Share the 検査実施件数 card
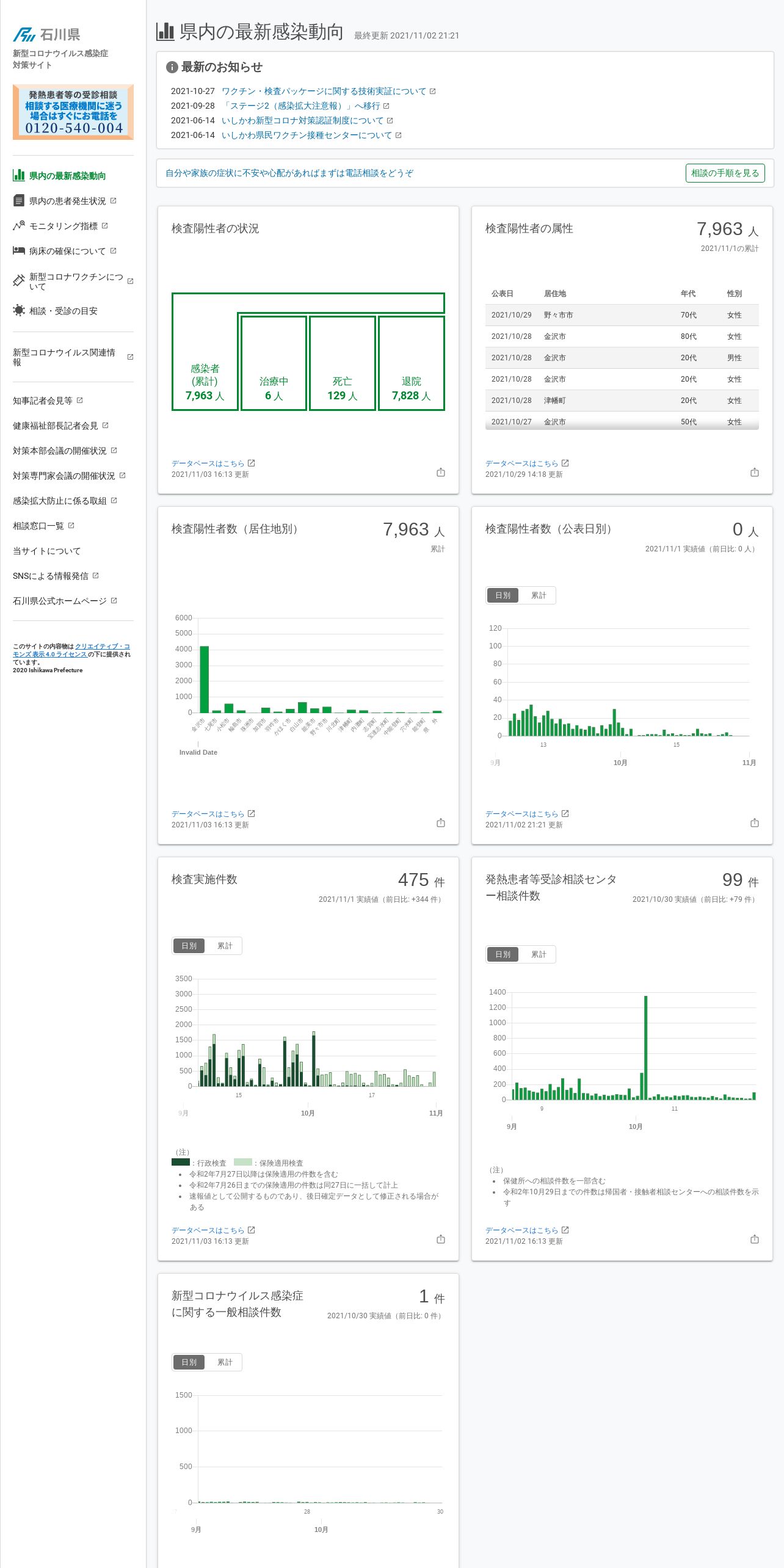This screenshot has width=784, height=1568. point(441,1239)
